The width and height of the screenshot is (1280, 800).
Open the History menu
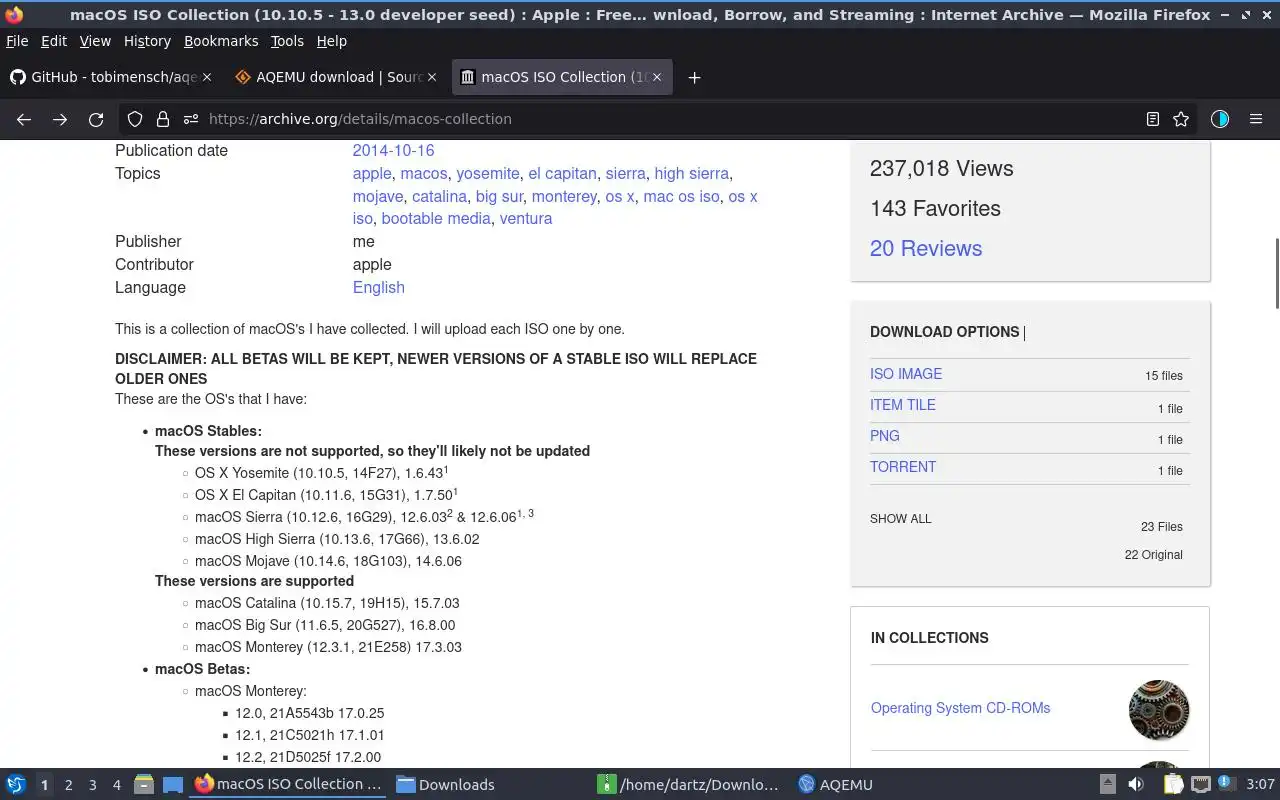(x=147, y=41)
